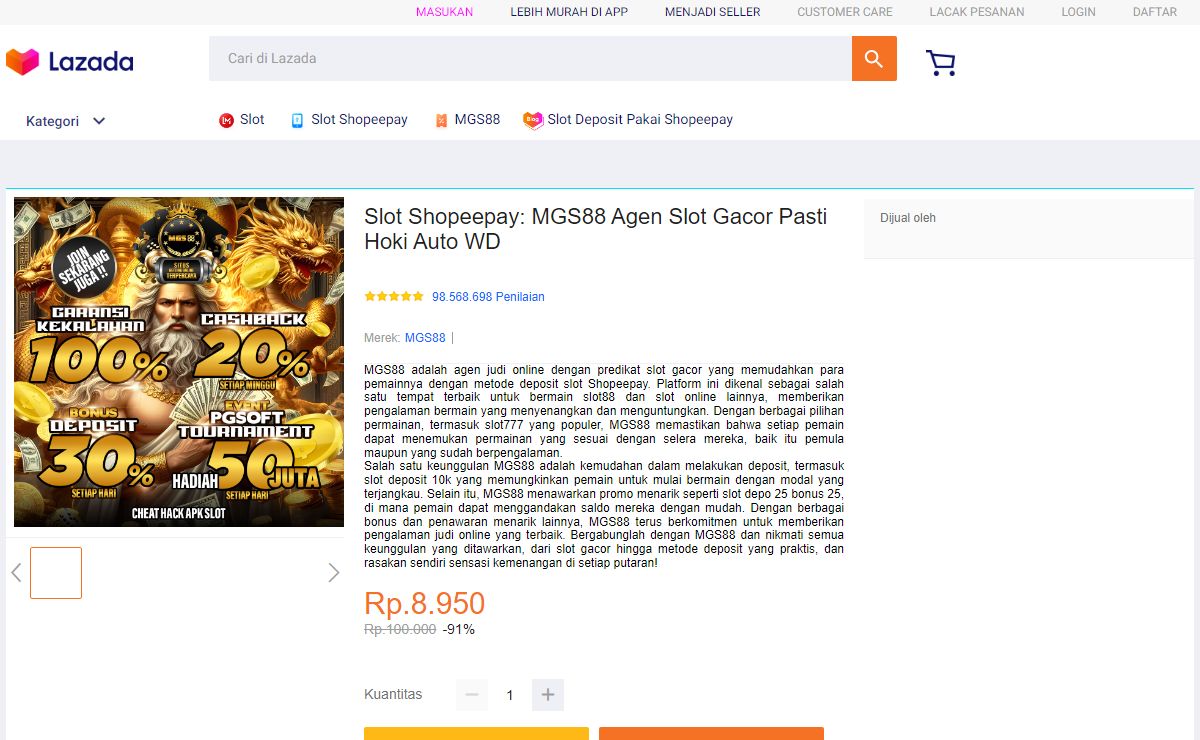This screenshot has width=1200, height=740.
Task: Open the Slot Shopeepay quick link
Action: coord(359,120)
